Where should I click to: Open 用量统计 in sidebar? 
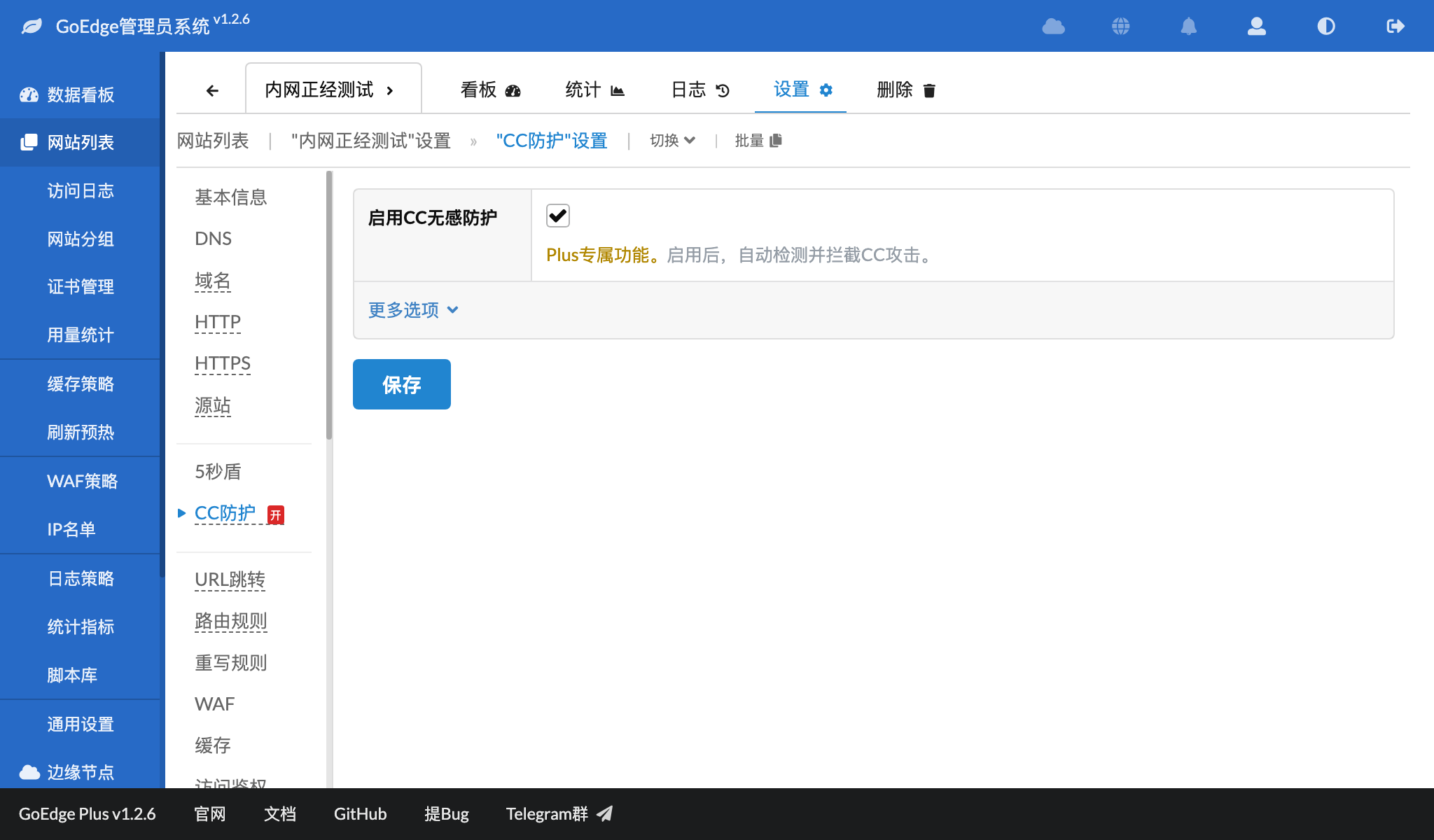coord(80,335)
